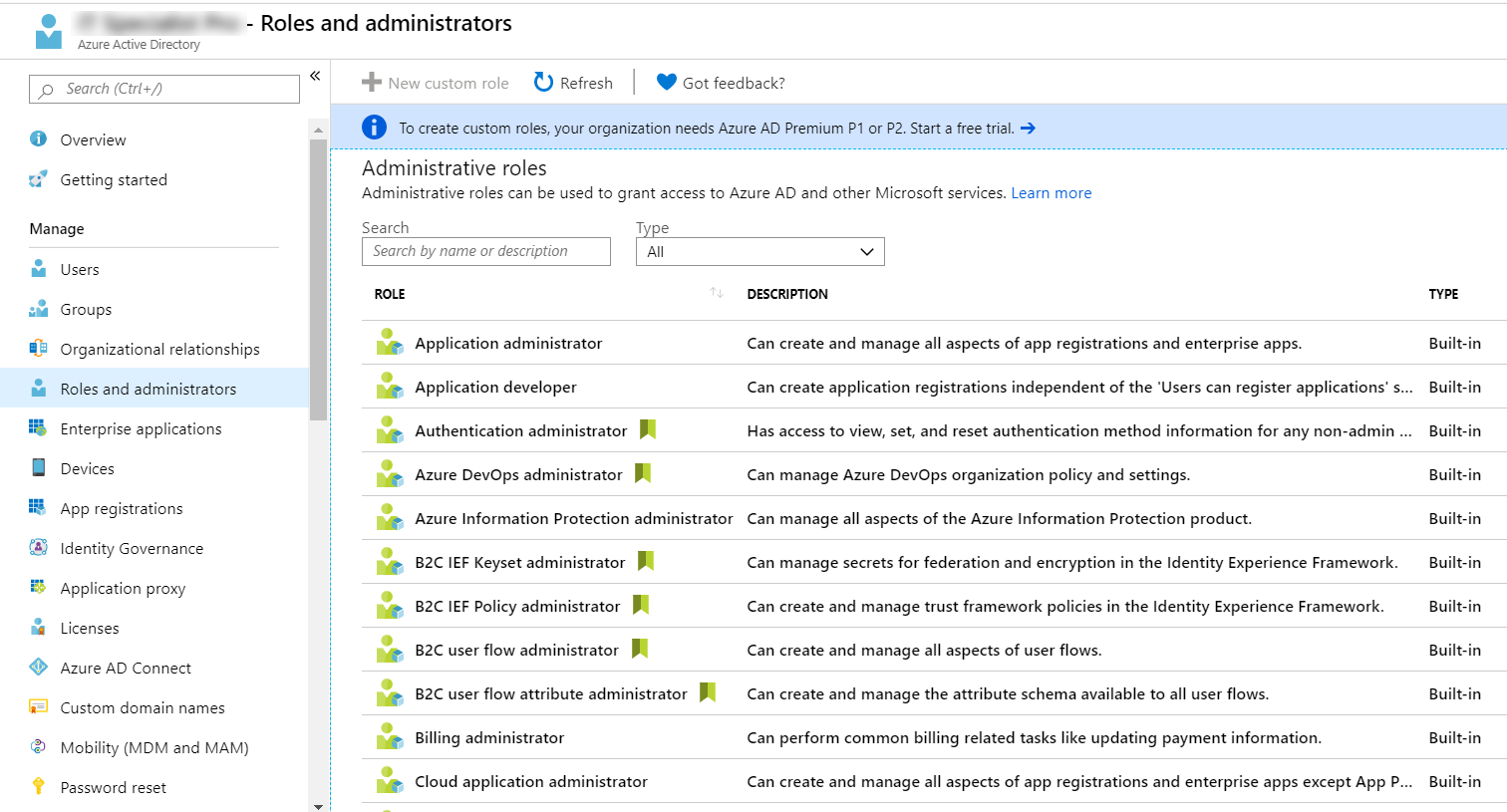Click the Azure Active Directory logo icon
This screenshot has width=1507, height=812.
point(48,31)
